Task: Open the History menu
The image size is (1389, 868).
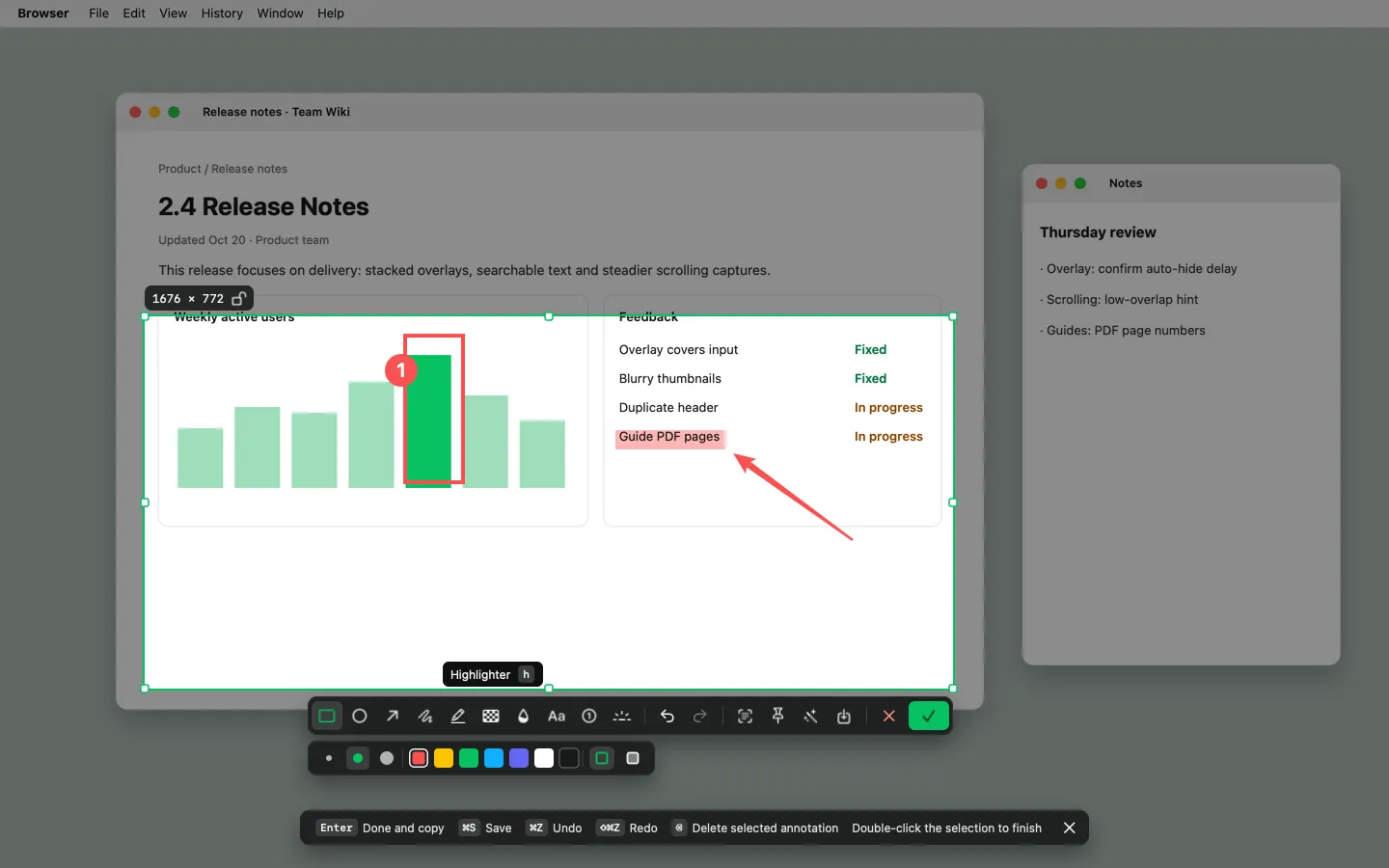Action: point(222,14)
